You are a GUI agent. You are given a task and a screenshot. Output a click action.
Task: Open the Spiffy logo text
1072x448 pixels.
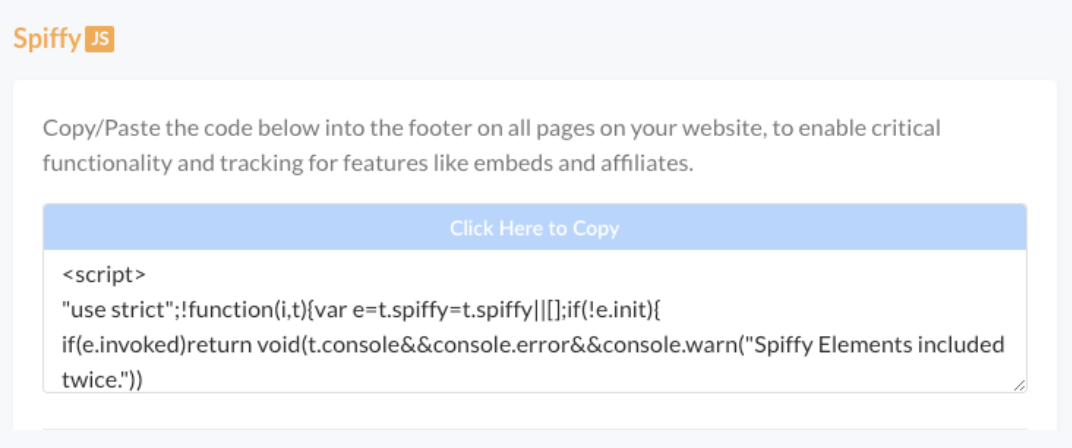click(47, 40)
